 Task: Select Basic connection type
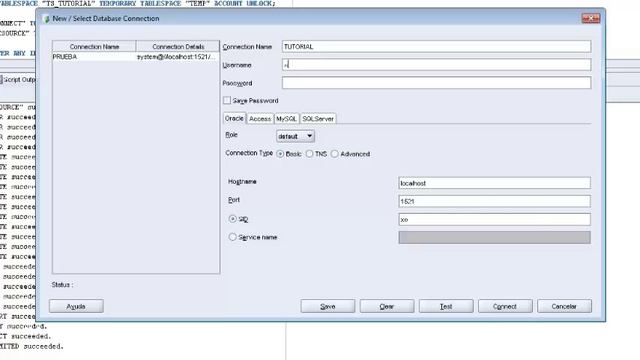280,154
